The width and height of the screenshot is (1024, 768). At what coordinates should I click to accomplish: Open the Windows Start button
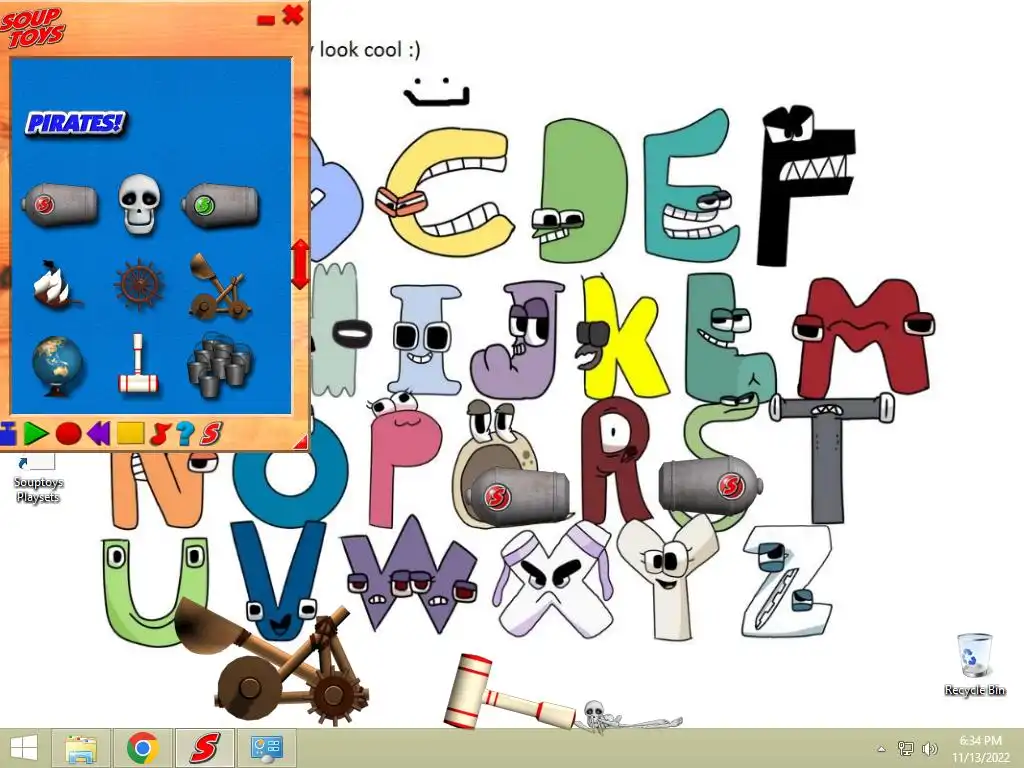click(x=24, y=748)
